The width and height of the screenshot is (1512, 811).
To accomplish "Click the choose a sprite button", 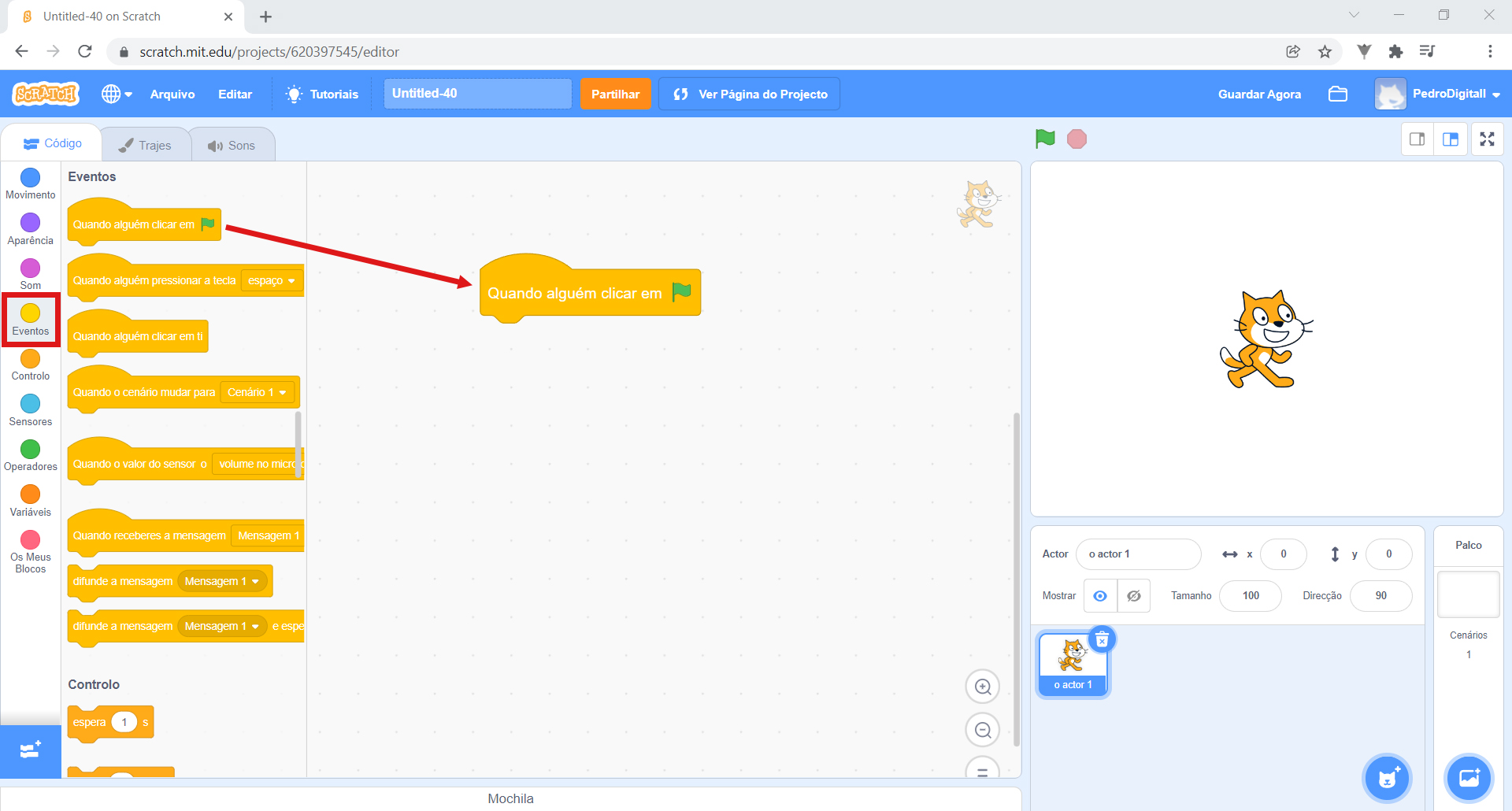I will click(x=1388, y=779).
